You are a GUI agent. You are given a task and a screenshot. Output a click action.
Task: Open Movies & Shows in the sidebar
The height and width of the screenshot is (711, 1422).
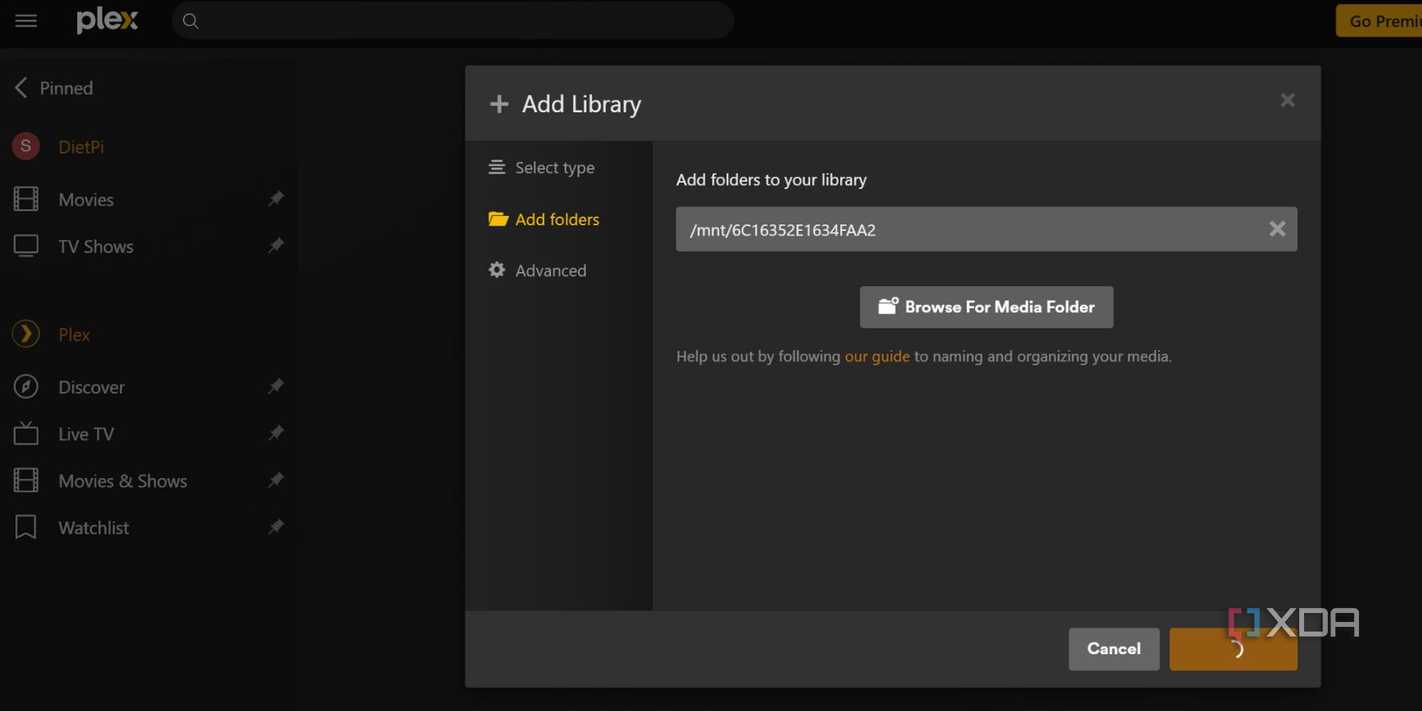[123, 481]
